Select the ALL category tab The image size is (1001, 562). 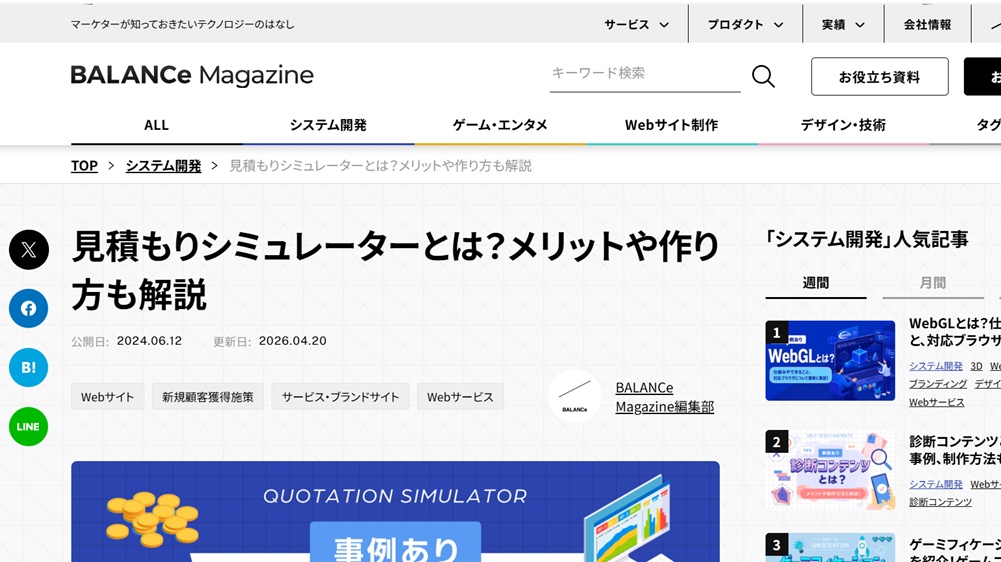pos(156,125)
